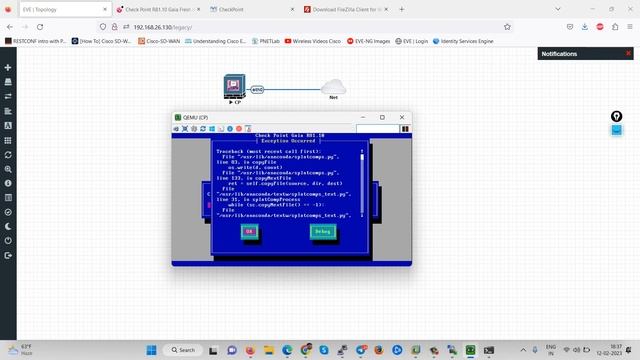Click Refresh topology sidebar icon
640x360 pixels.
(x=8, y=155)
